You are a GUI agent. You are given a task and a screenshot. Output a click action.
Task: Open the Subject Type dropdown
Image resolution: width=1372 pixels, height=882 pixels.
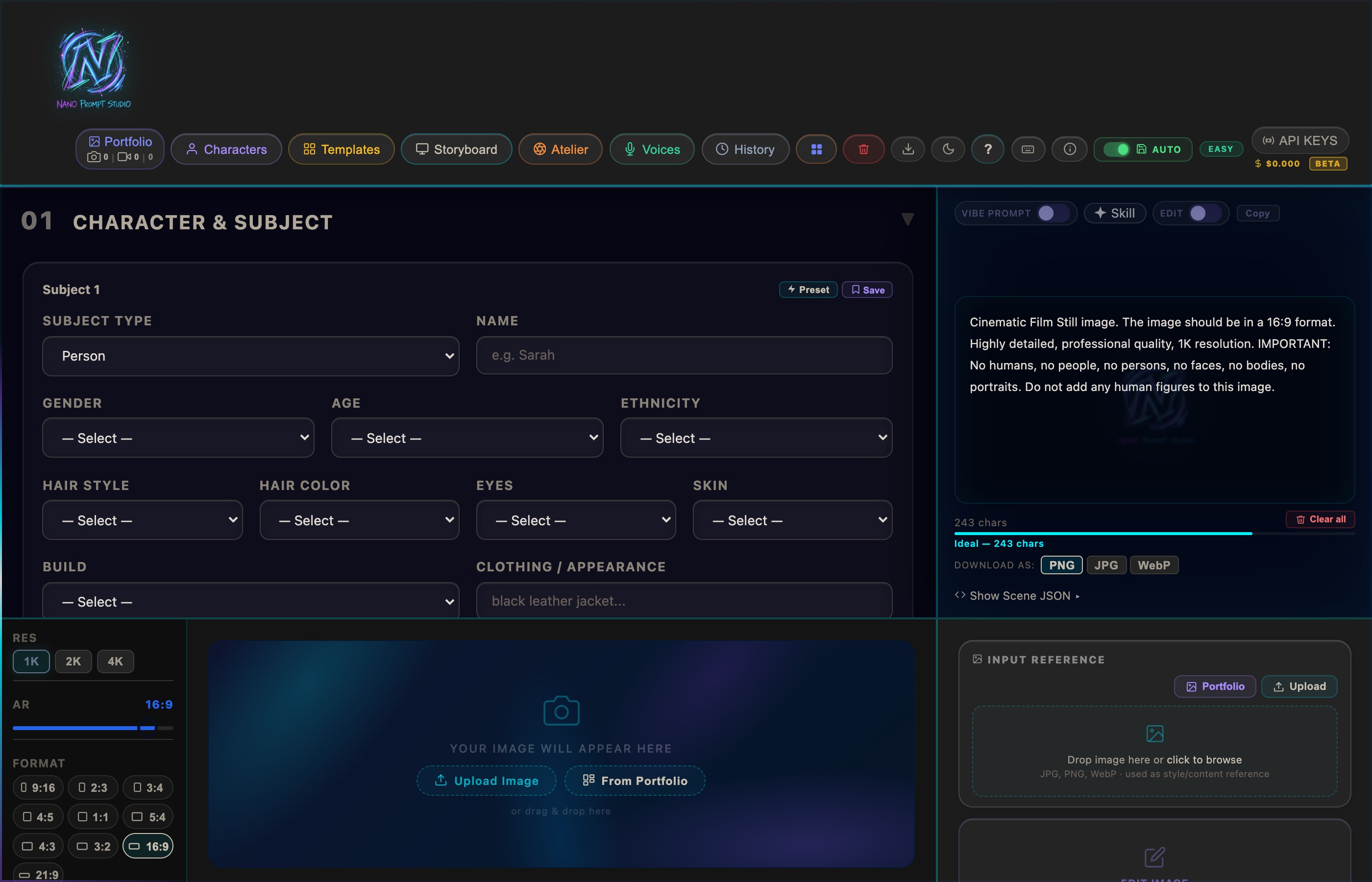[x=251, y=356]
